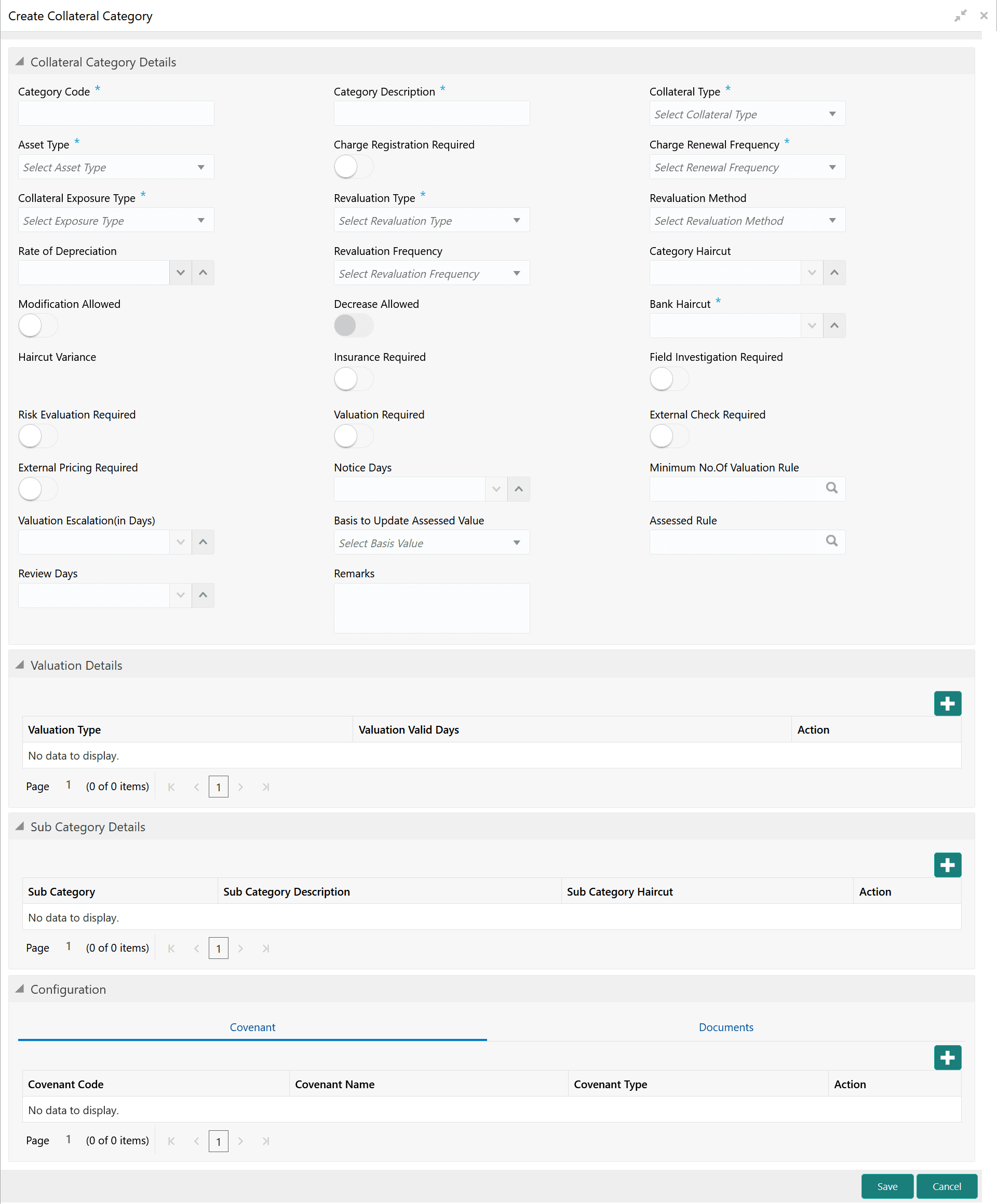Add a new Sub Category row

[947, 864]
